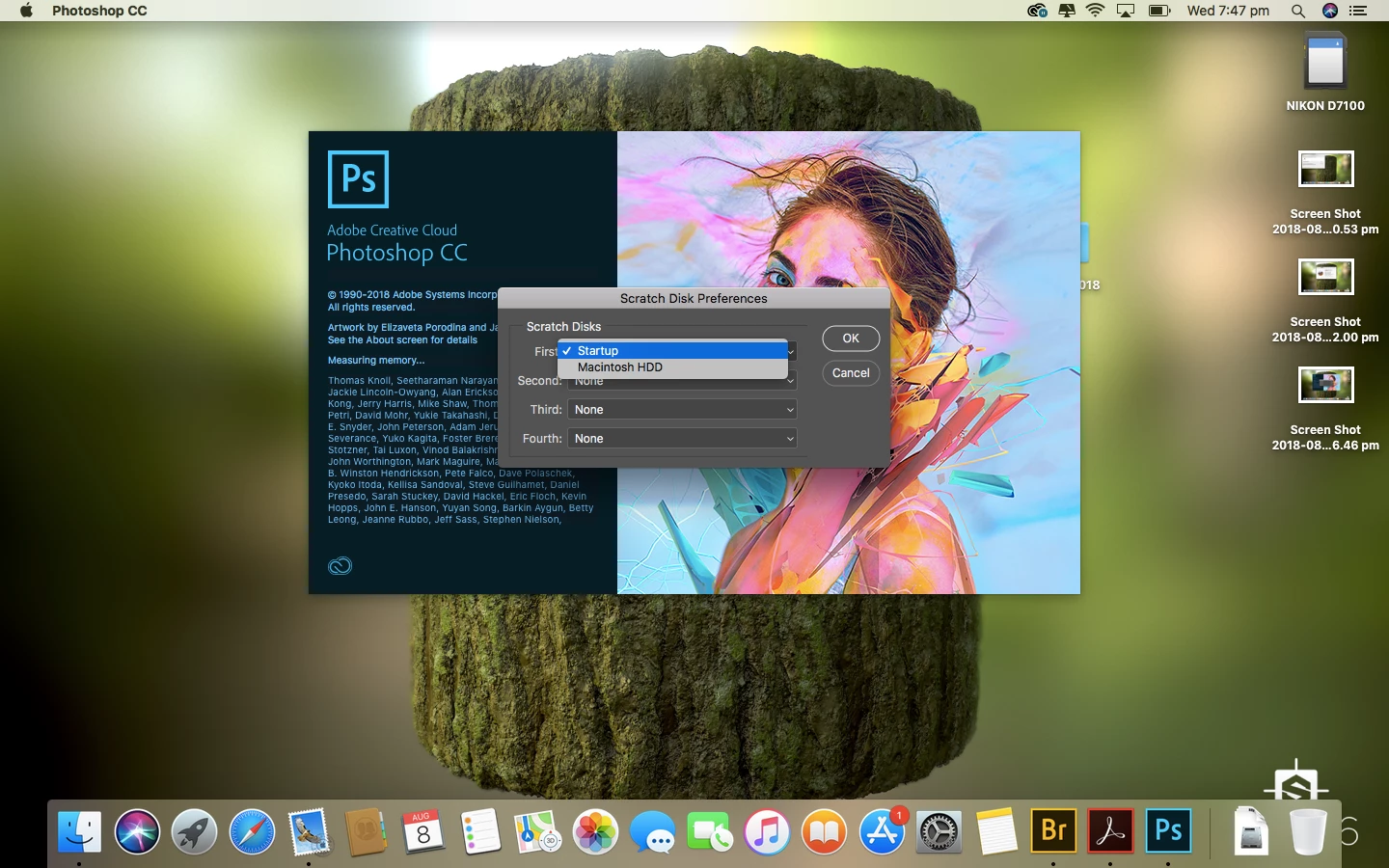
Task: Open the Wi-Fi status menu
Action: (1096, 11)
